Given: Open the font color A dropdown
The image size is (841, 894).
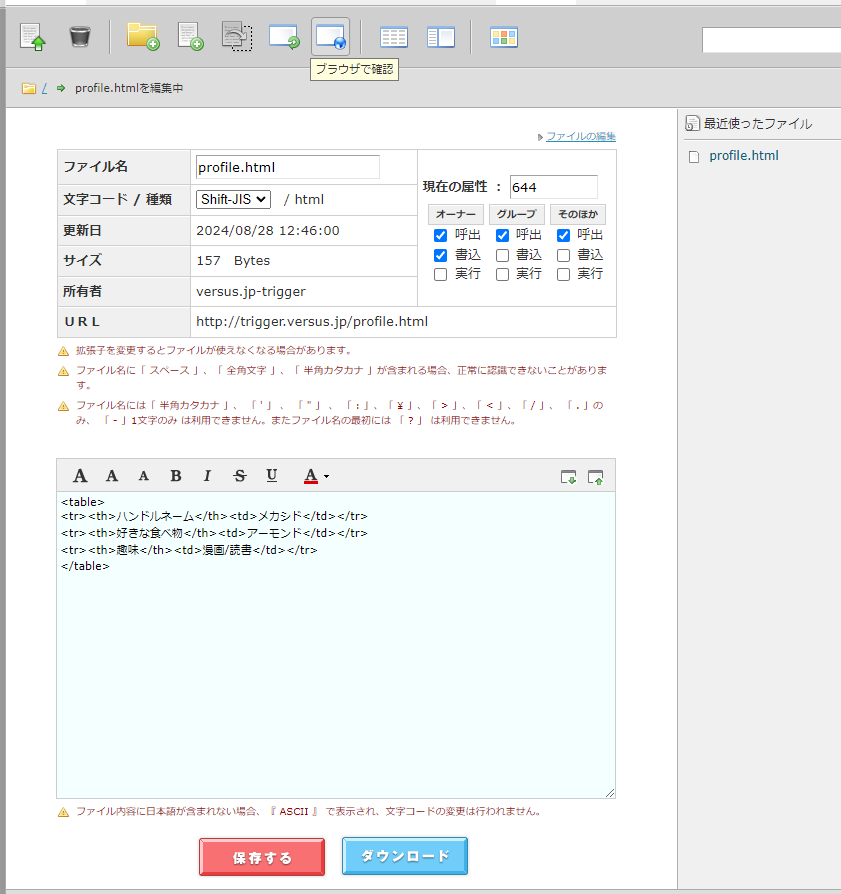Looking at the screenshot, I should [316, 476].
